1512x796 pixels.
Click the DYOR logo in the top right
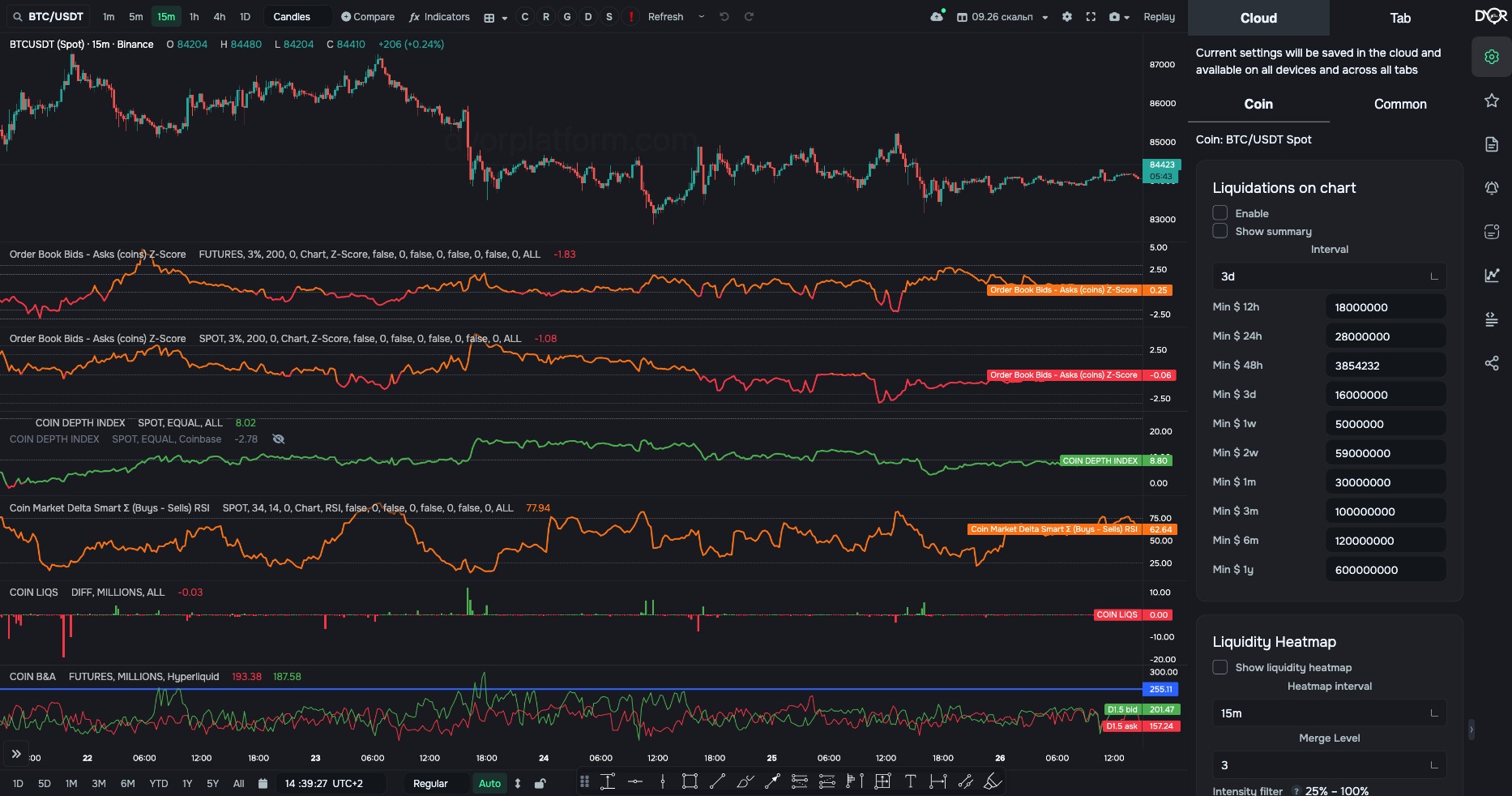click(1491, 16)
